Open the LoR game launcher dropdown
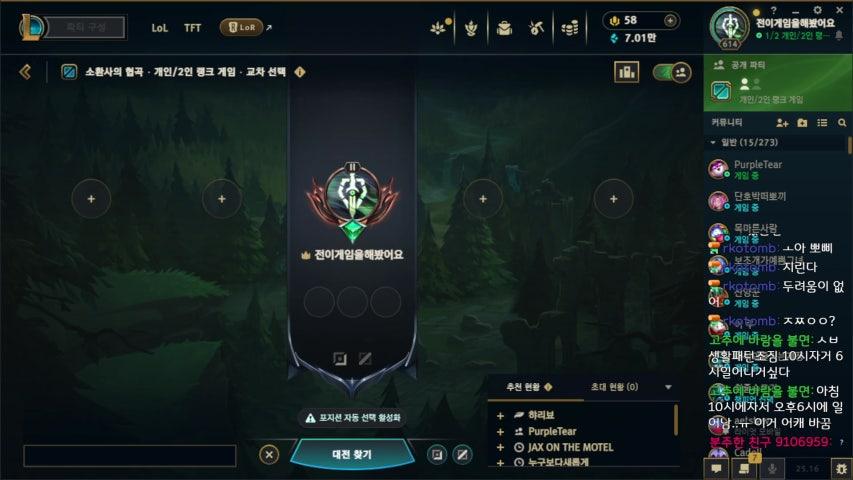The height and width of the screenshot is (480, 853). pos(242,27)
